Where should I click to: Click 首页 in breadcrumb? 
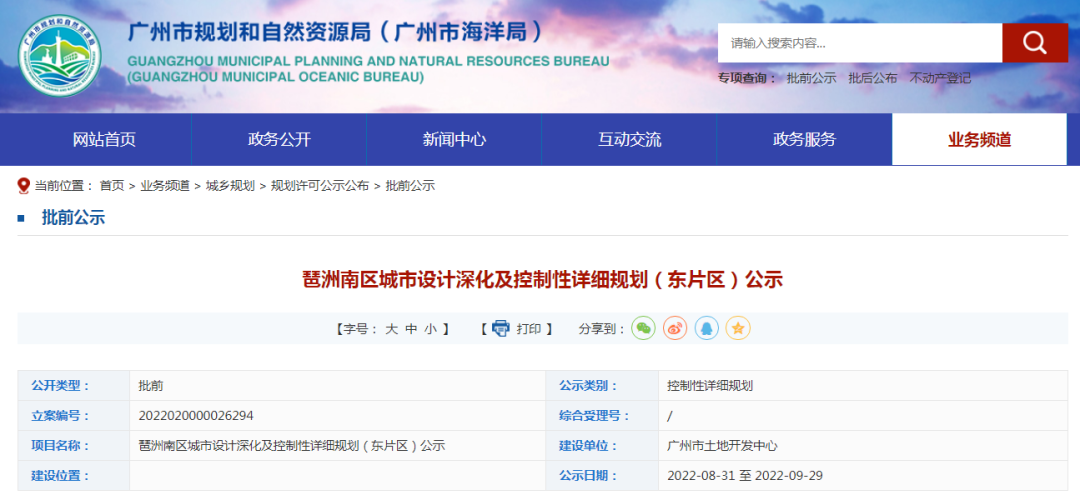112,186
